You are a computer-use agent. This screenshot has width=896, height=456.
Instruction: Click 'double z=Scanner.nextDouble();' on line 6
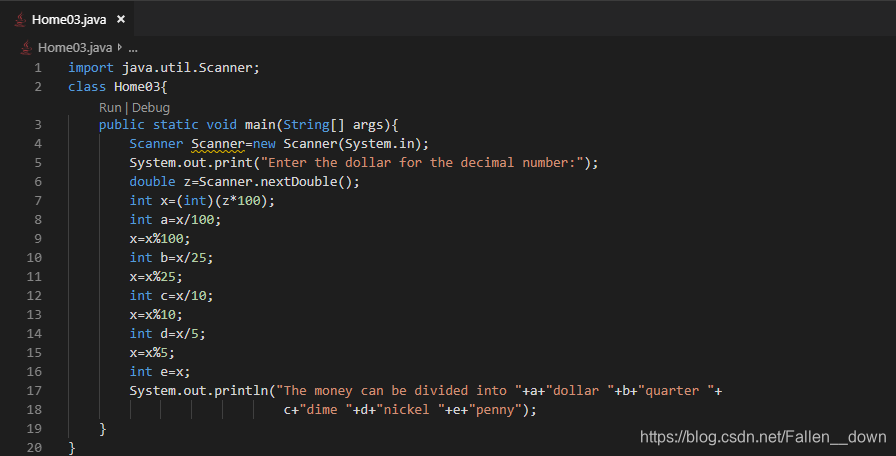point(245,182)
